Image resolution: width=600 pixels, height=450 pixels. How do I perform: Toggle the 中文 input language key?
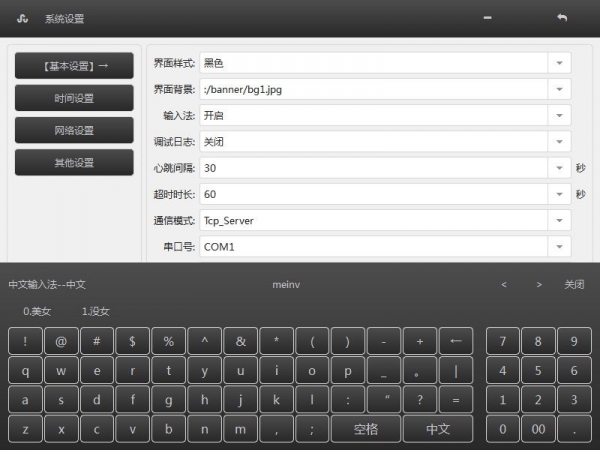437,429
